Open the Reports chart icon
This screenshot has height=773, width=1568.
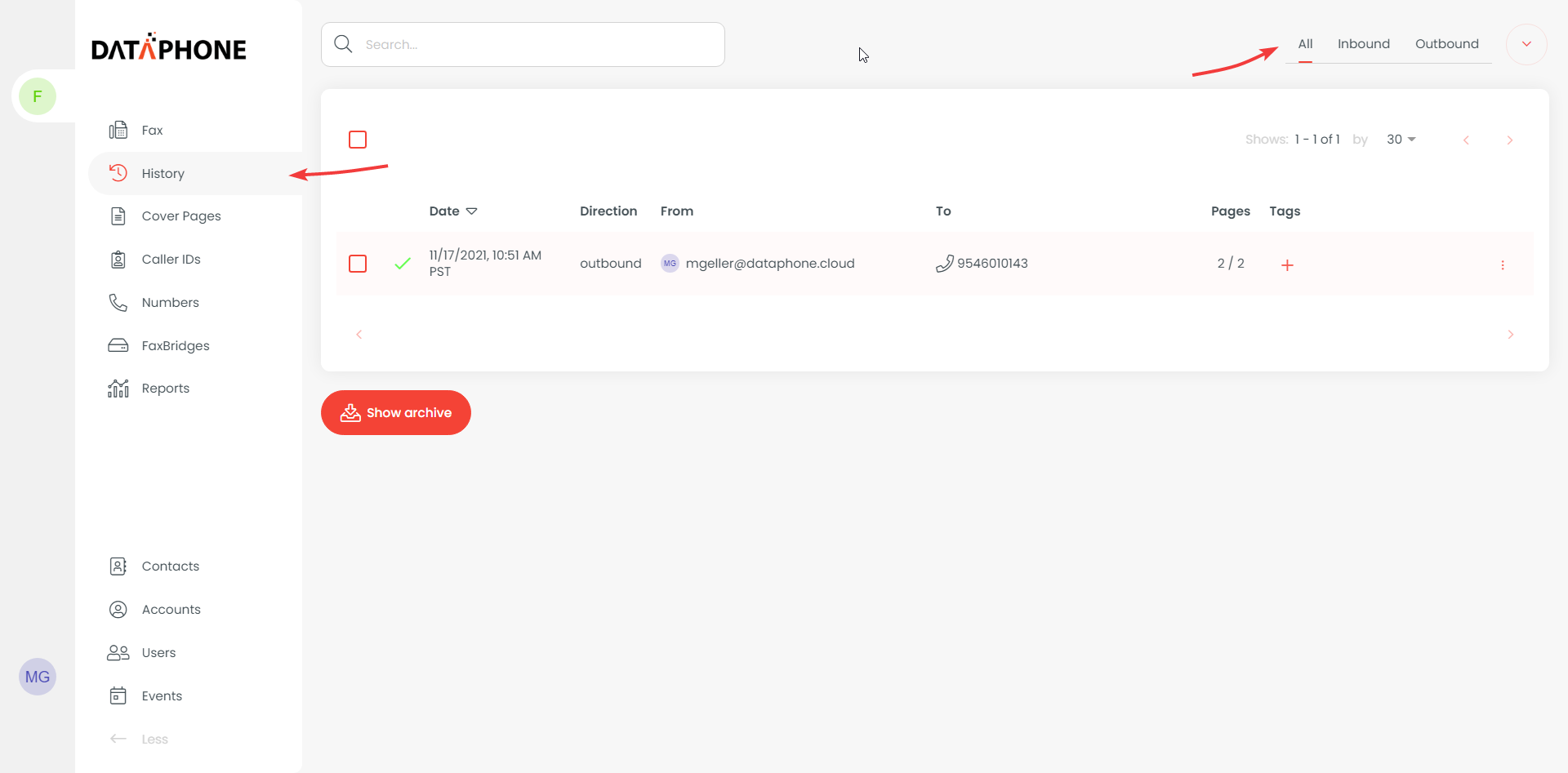(x=118, y=389)
